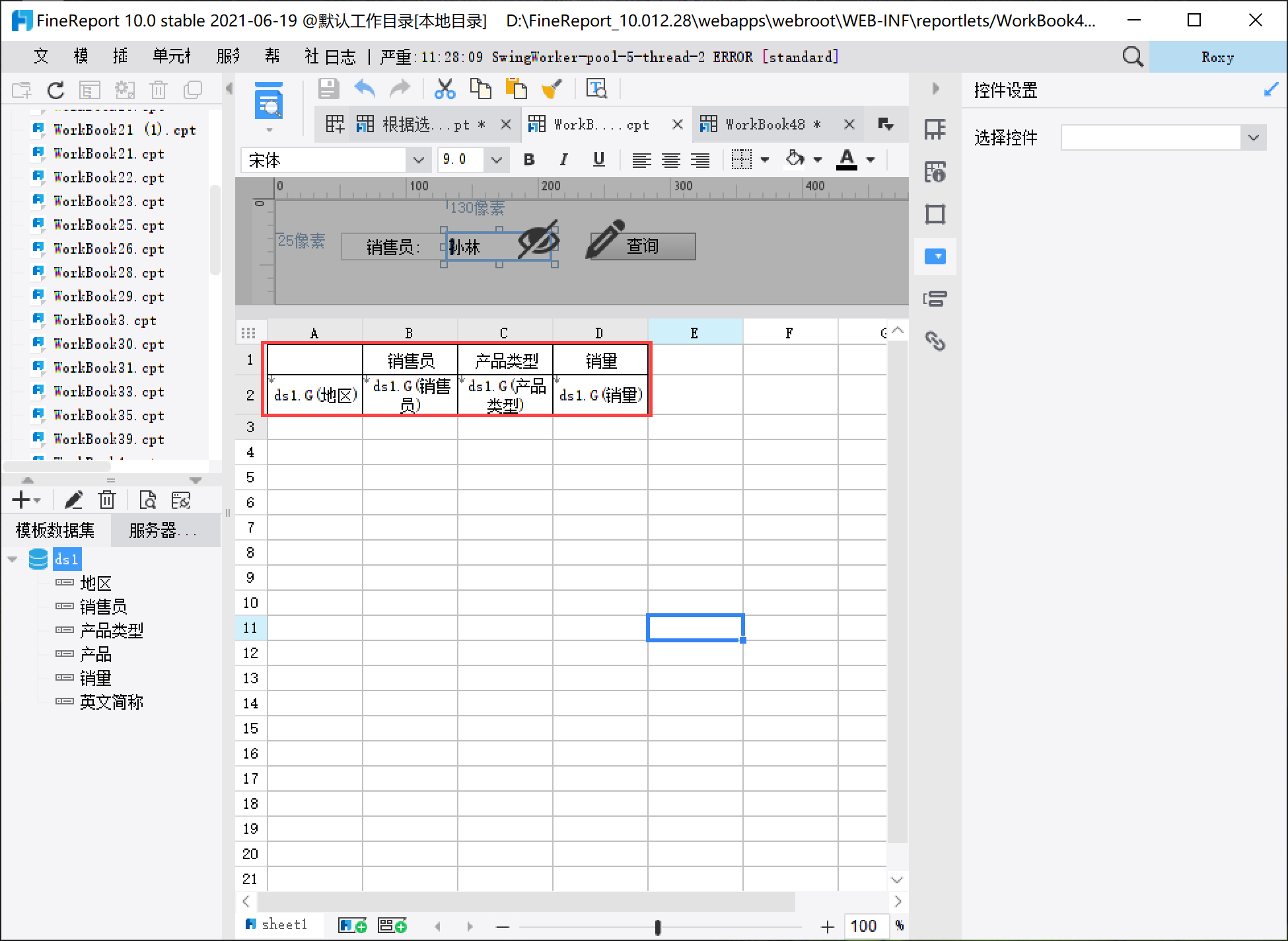Click the 查询 button in parameter pane
The image size is (1288, 941).
[642, 246]
